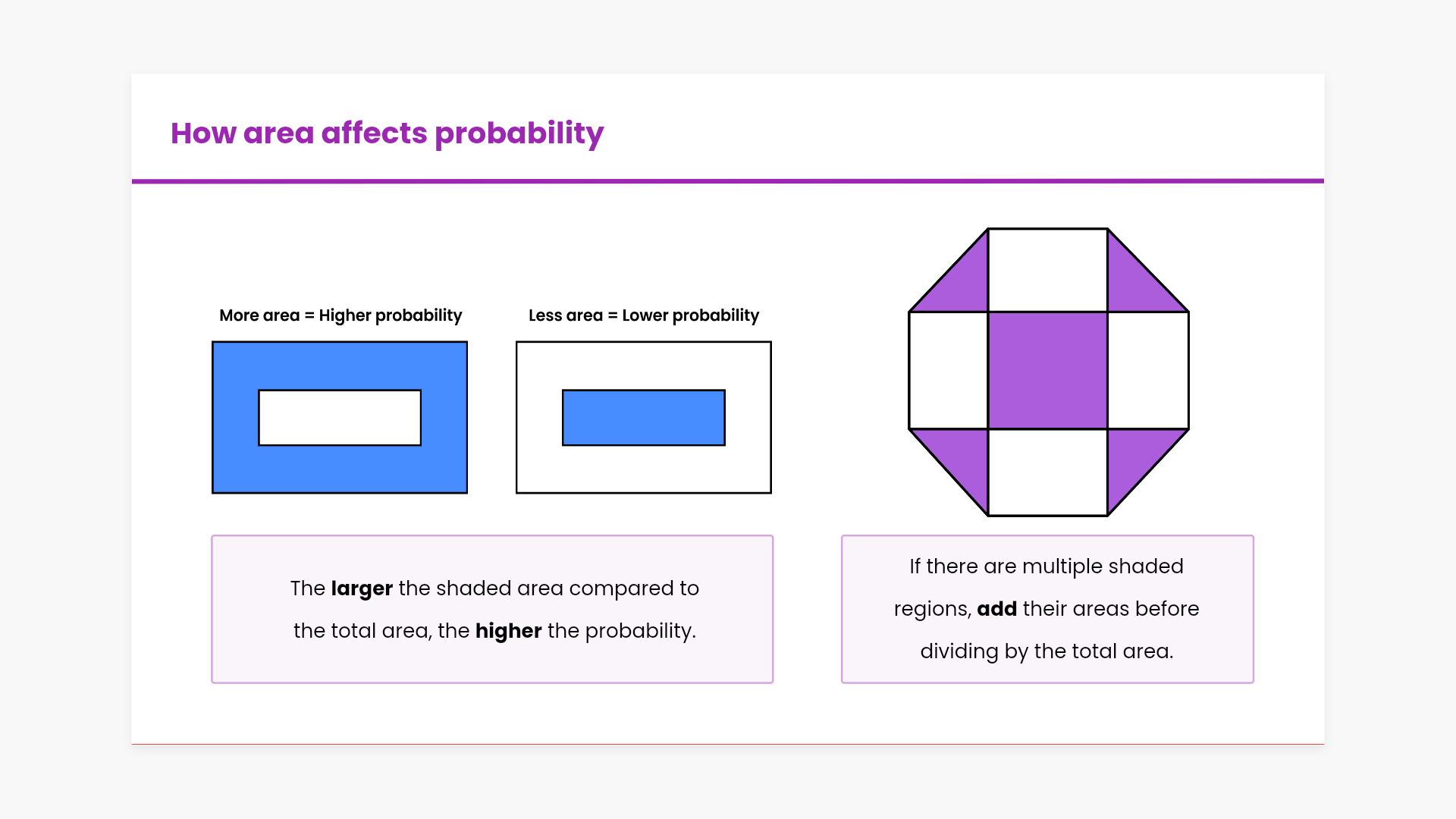Select the top white square of the octagon
Viewport: 1456px width, 819px height.
[x=1047, y=270]
